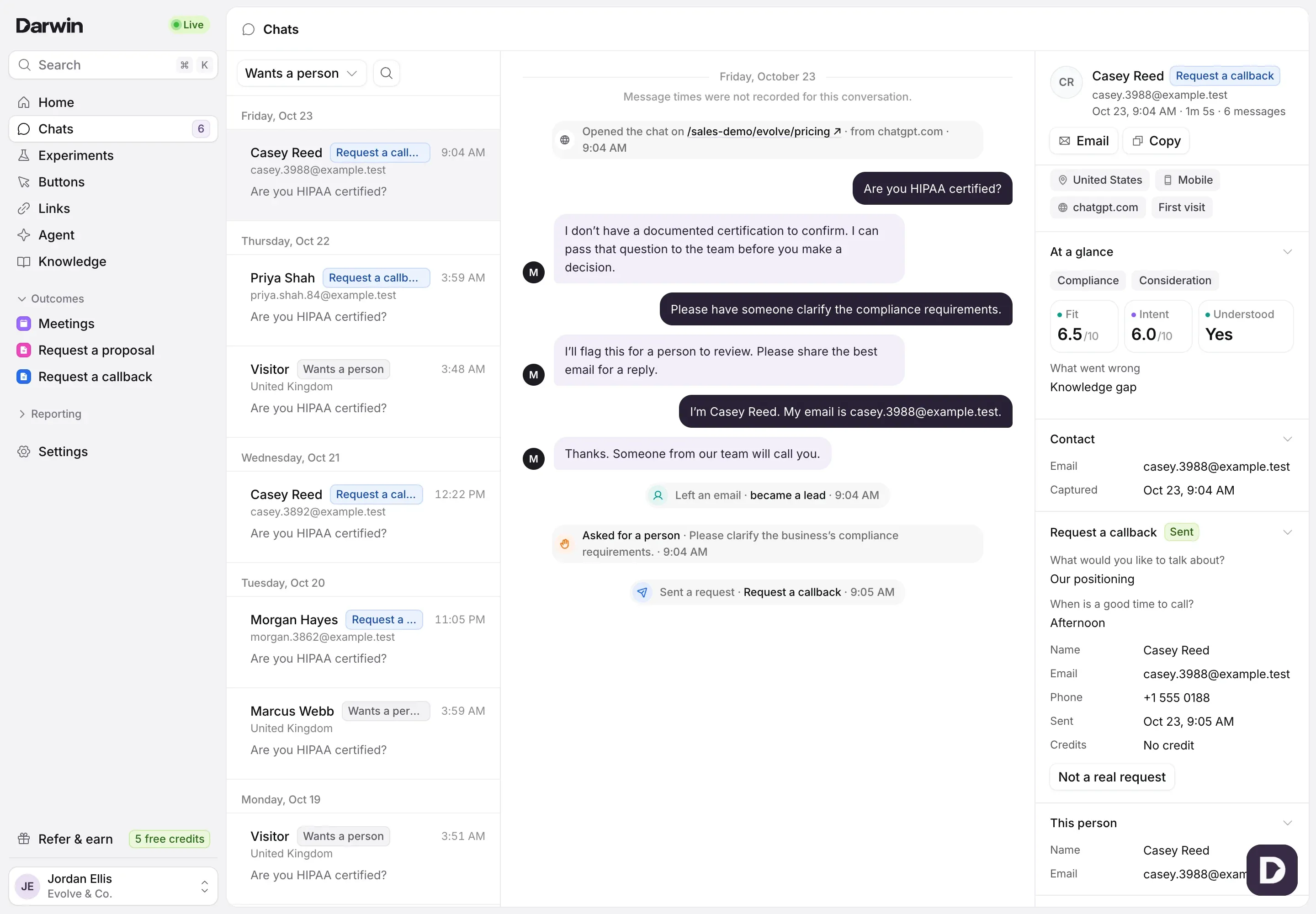
Task: Click the Sent status badge
Action: tap(1181, 532)
